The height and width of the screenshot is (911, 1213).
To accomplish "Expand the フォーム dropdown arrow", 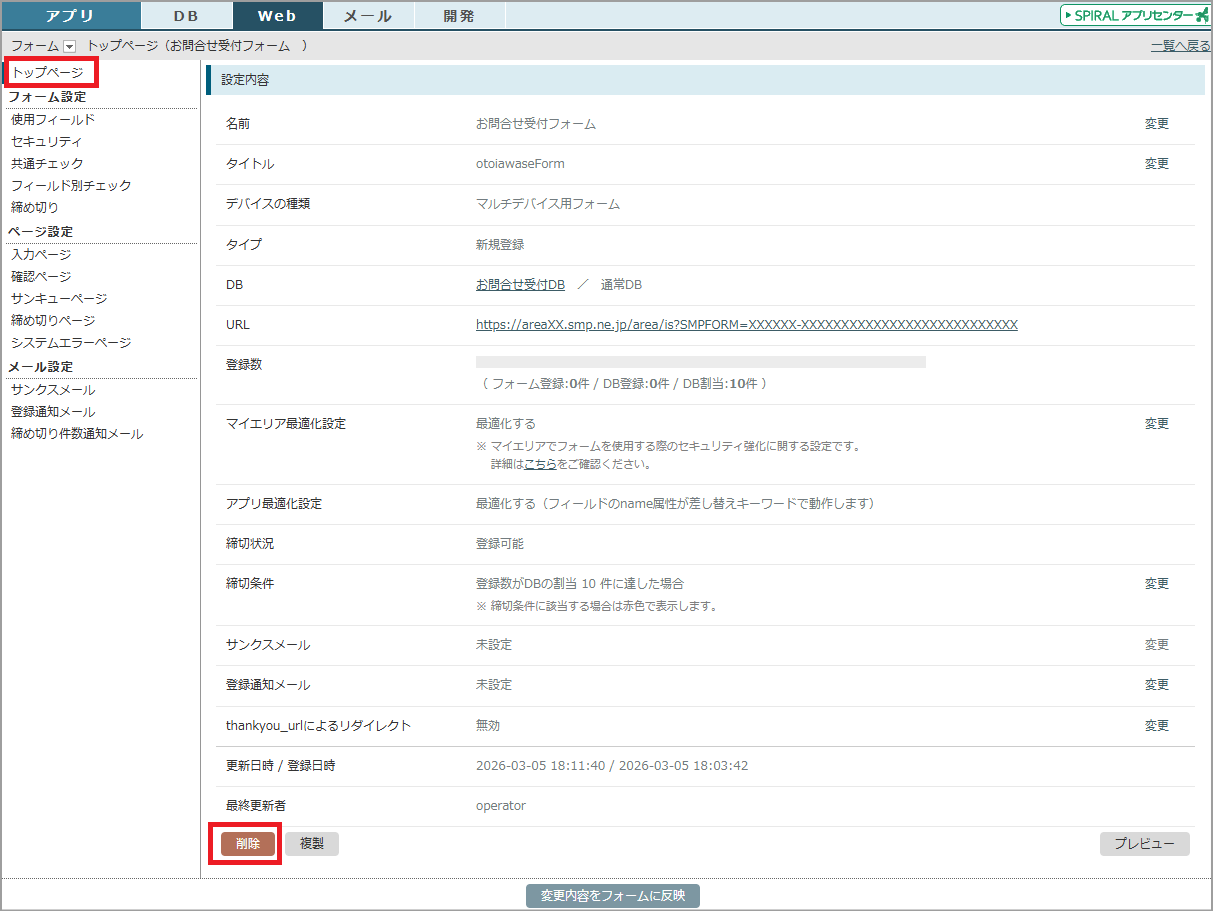I will click(x=69, y=46).
